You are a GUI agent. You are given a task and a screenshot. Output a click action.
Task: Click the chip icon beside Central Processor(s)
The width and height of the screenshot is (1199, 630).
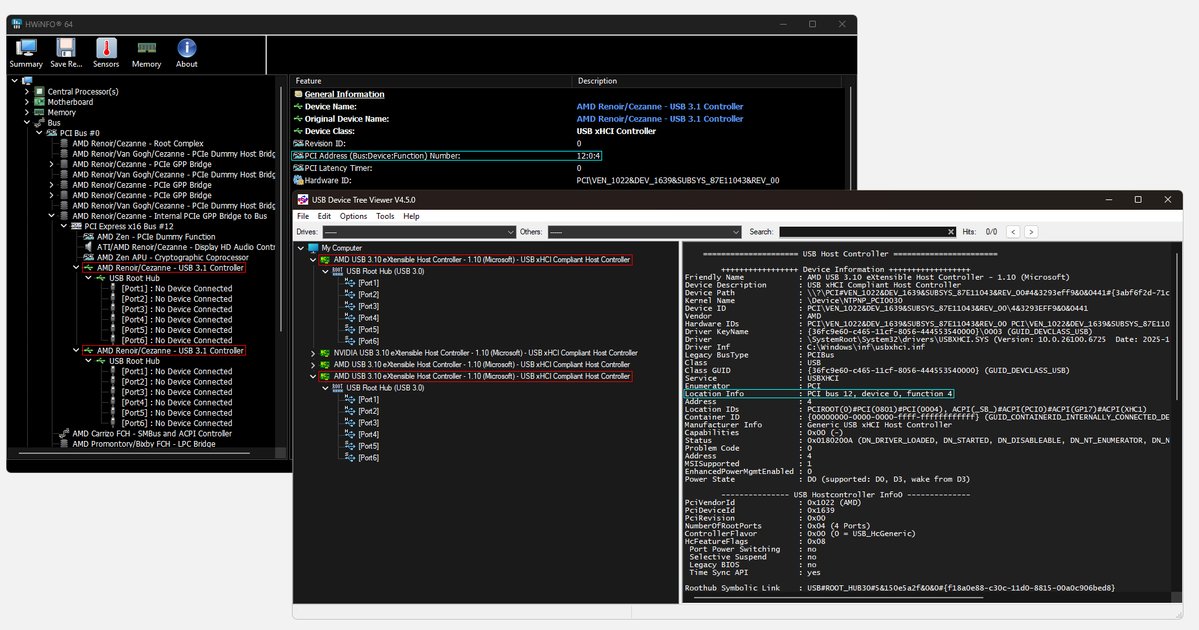[x=40, y=91]
